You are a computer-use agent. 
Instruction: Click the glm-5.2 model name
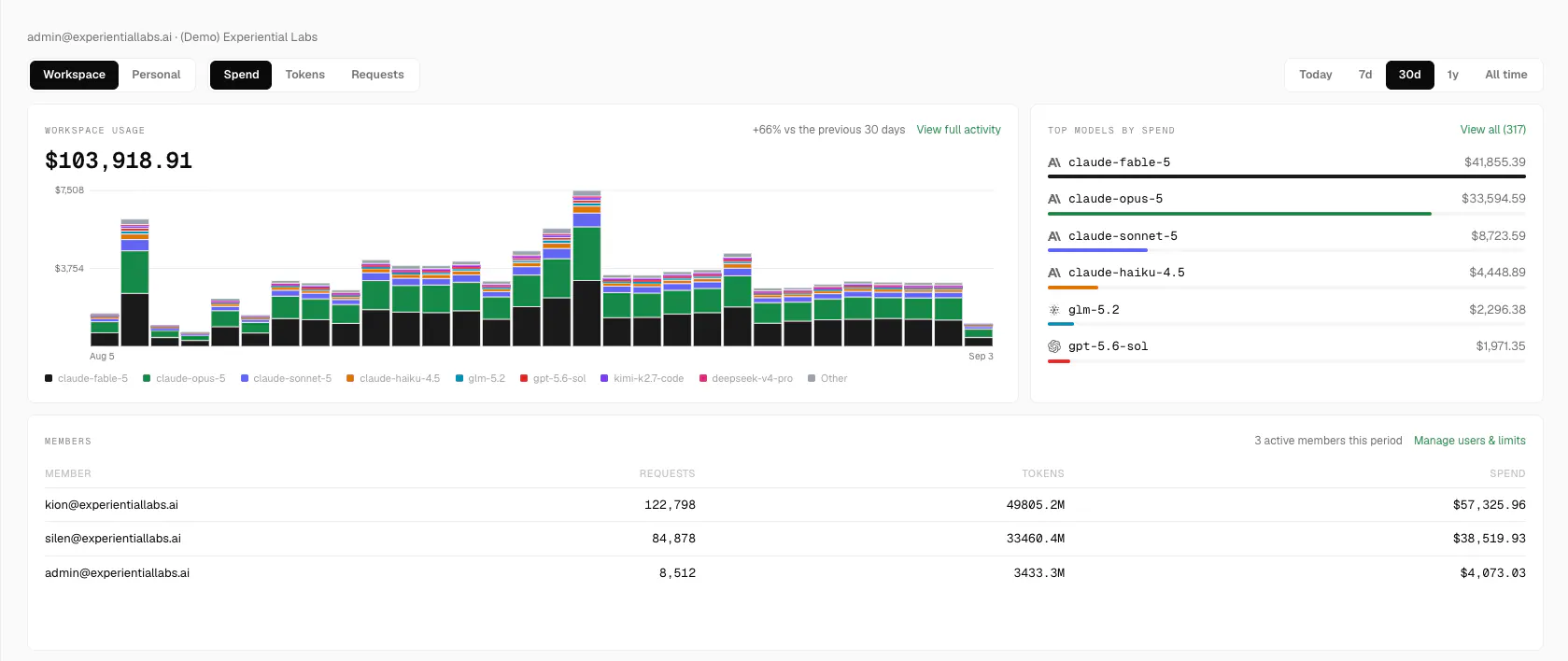[1094, 310]
